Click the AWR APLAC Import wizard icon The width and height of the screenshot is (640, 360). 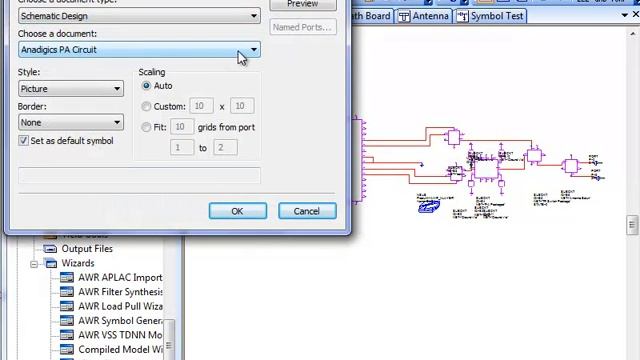pos(67,278)
